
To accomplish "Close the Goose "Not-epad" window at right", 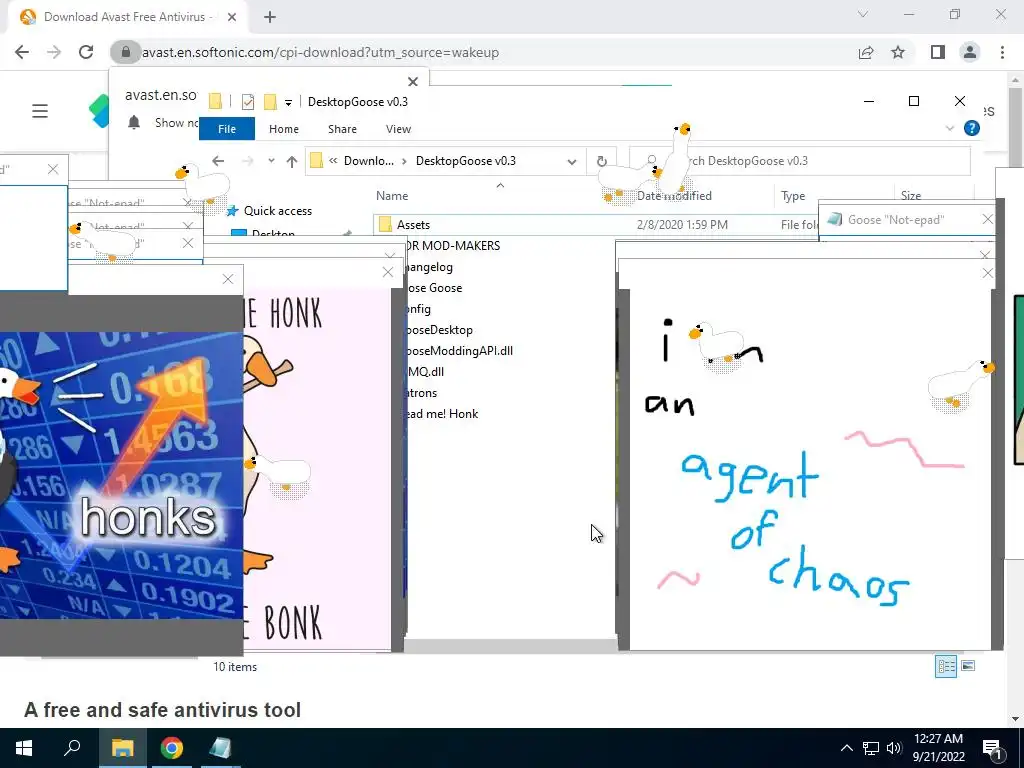I will [987, 219].
